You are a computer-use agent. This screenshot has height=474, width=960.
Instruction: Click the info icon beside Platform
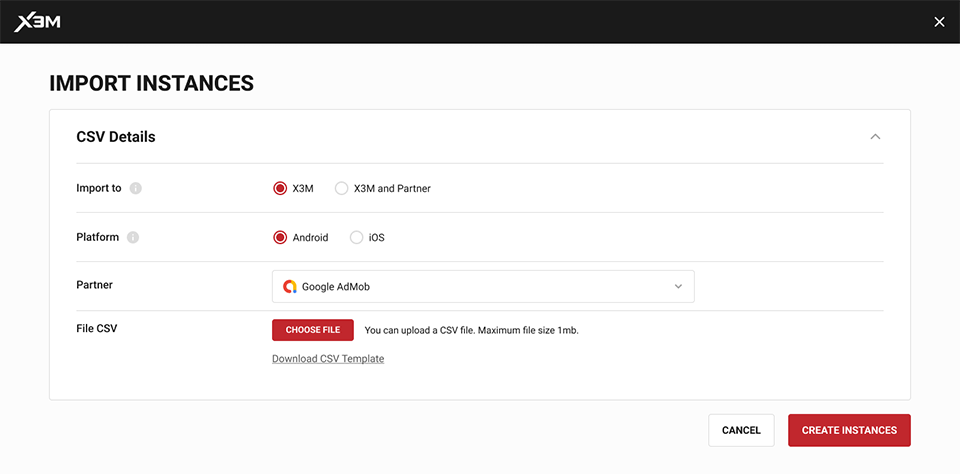tap(133, 237)
